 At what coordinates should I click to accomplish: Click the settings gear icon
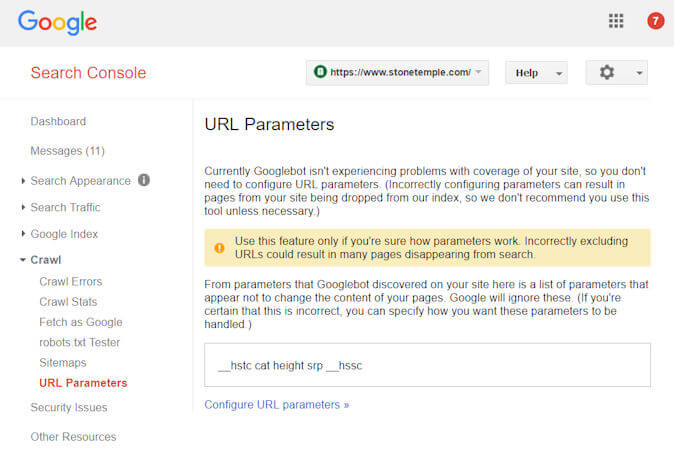(x=607, y=72)
